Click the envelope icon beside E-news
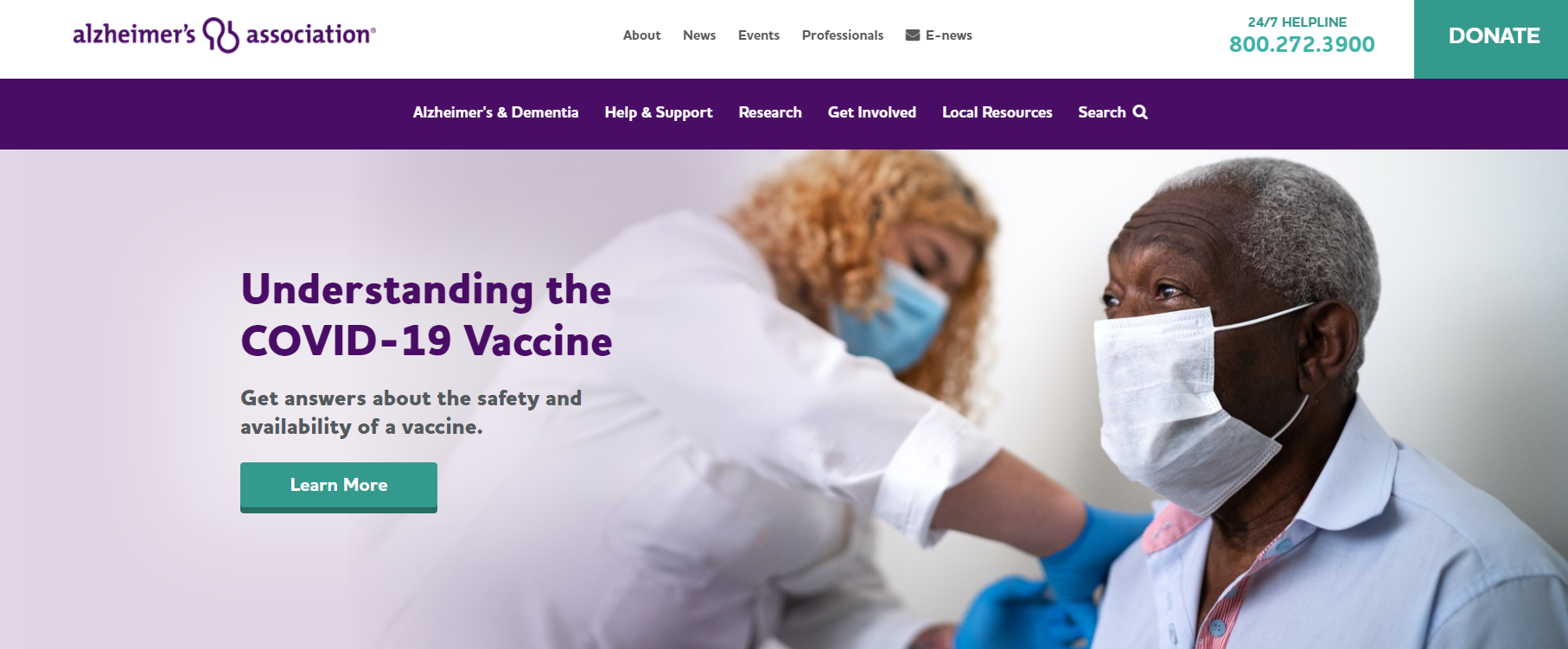 913,35
